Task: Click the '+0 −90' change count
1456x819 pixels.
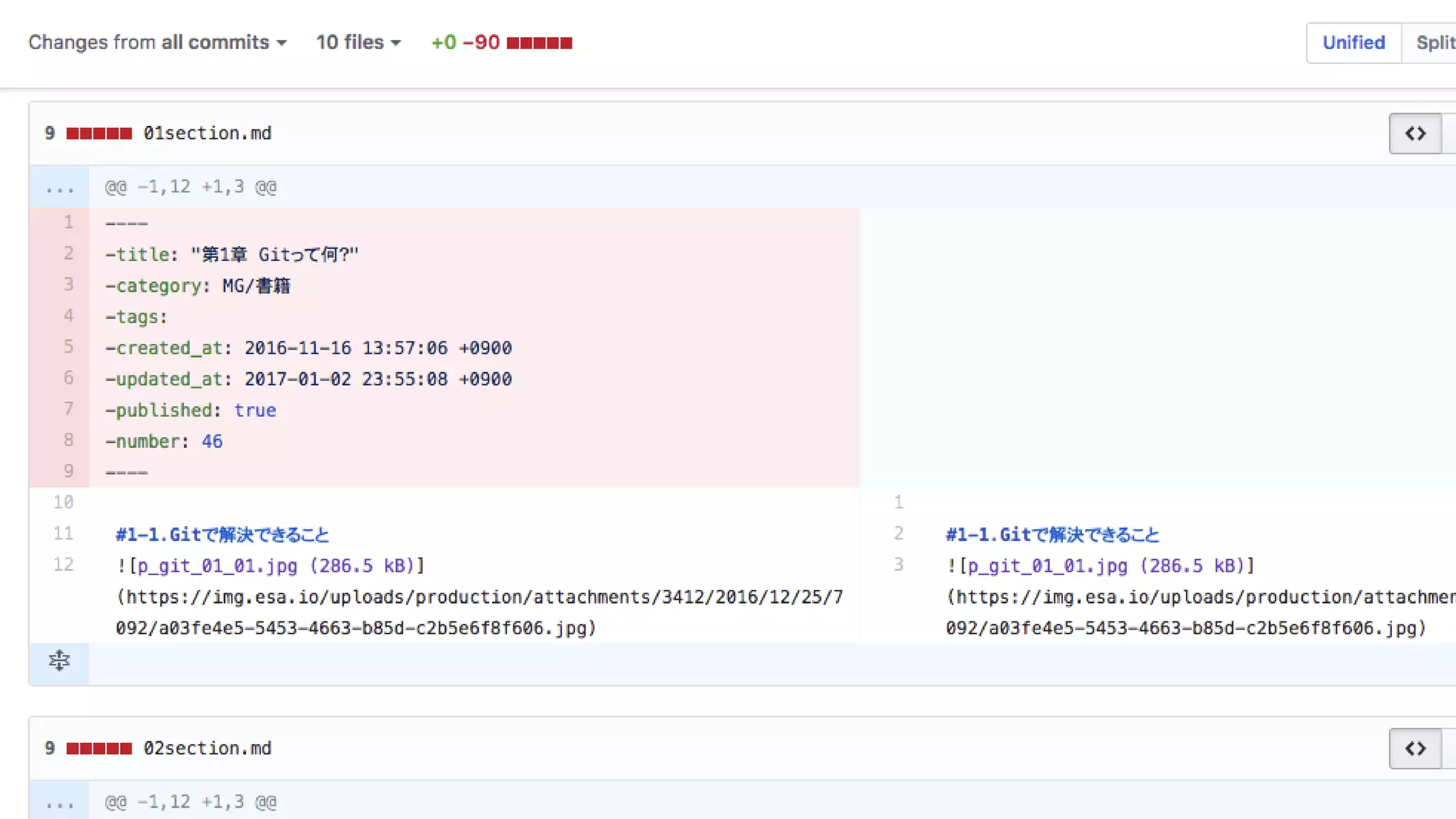Action: point(465,43)
